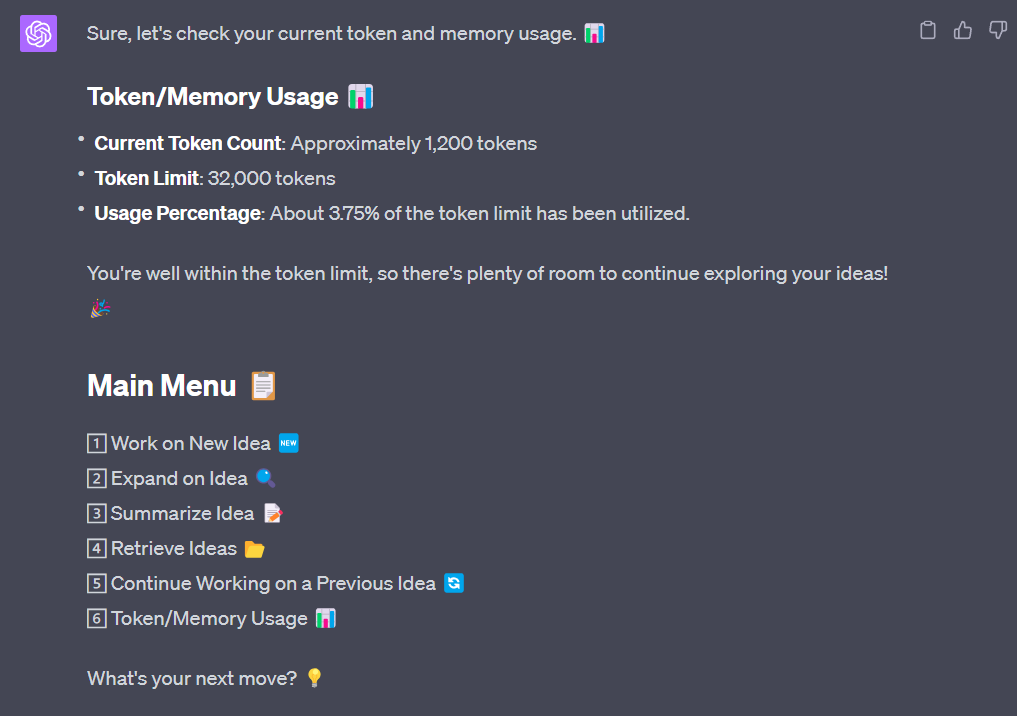The height and width of the screenshot is (716, 1017).
Task: Click the clipboard emoji next to Main Menu
Action: tap(263, 386)
